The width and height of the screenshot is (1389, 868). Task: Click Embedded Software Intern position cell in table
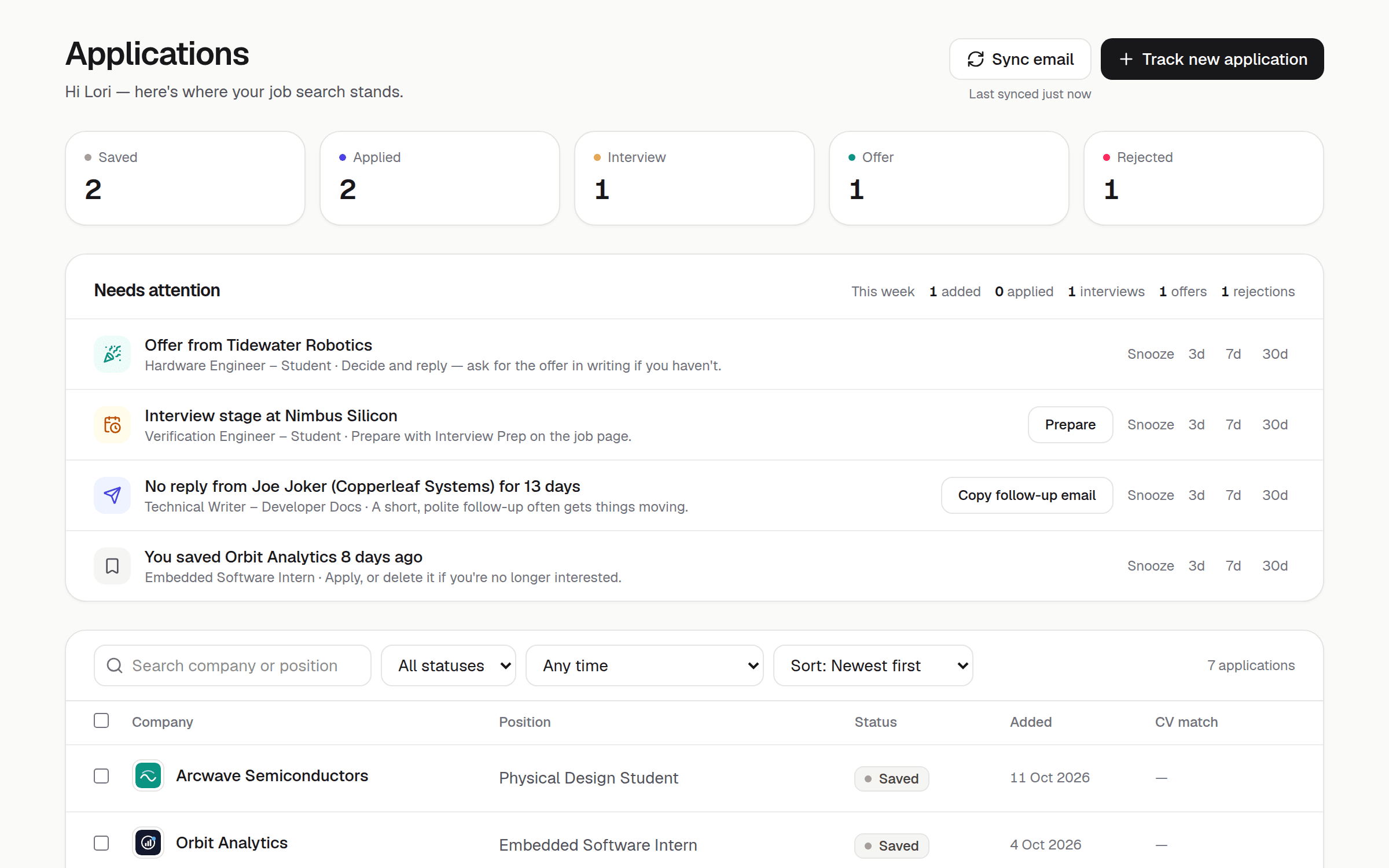click(x=598, y=845)
